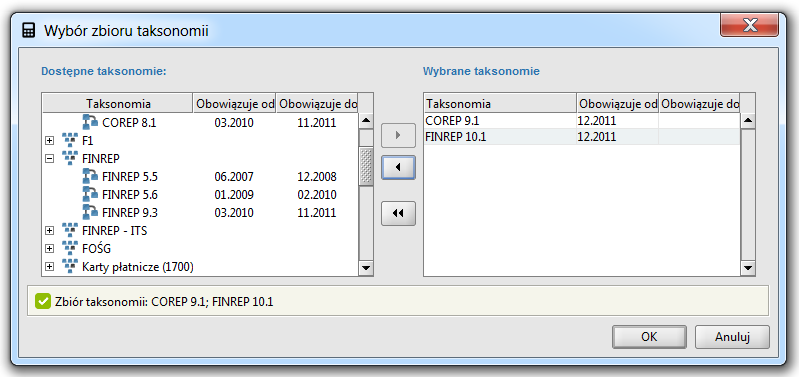Select the FINREP group label
This screenshot has width=799, height=377.
(x=100, y=158)
